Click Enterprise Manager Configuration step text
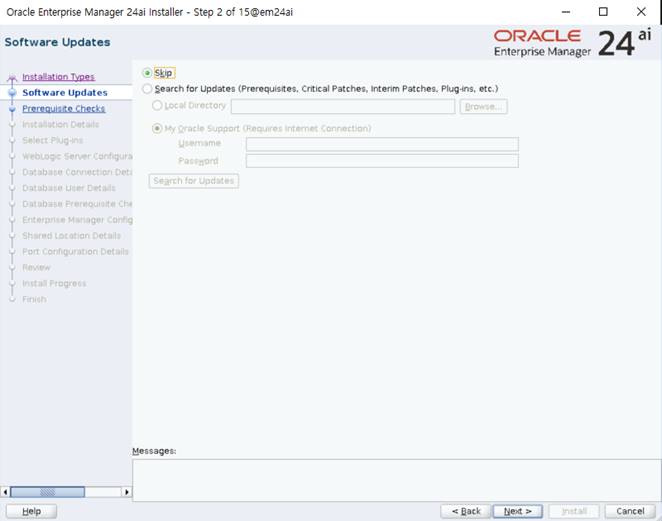 point(77,220)
